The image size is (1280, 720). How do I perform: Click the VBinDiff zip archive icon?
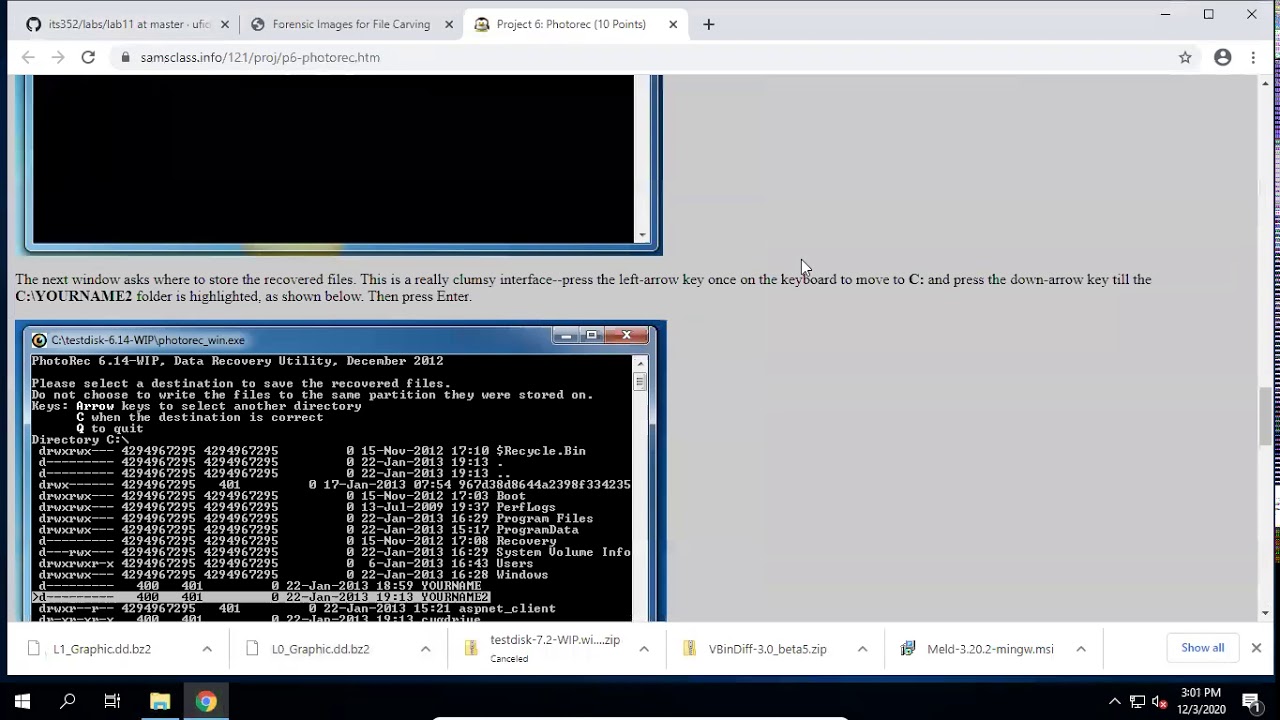coord(689,649)
